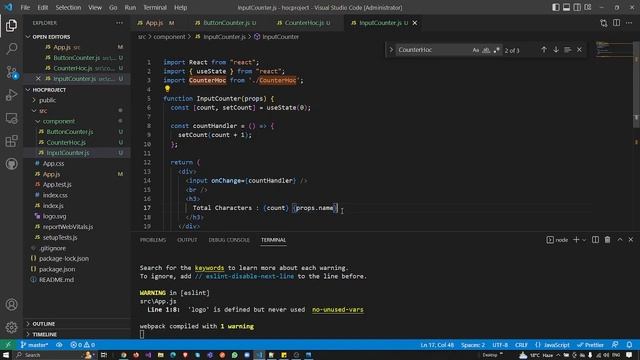The width and height of the screenshot is (640, 360).
Task: Collapse the Open Editors section
Action: (28, 37)
